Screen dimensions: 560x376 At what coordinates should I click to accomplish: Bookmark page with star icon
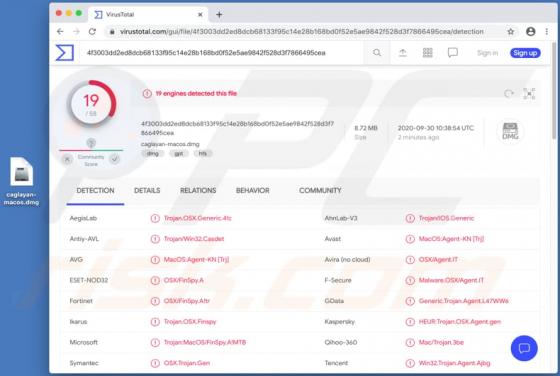point(511,31)
